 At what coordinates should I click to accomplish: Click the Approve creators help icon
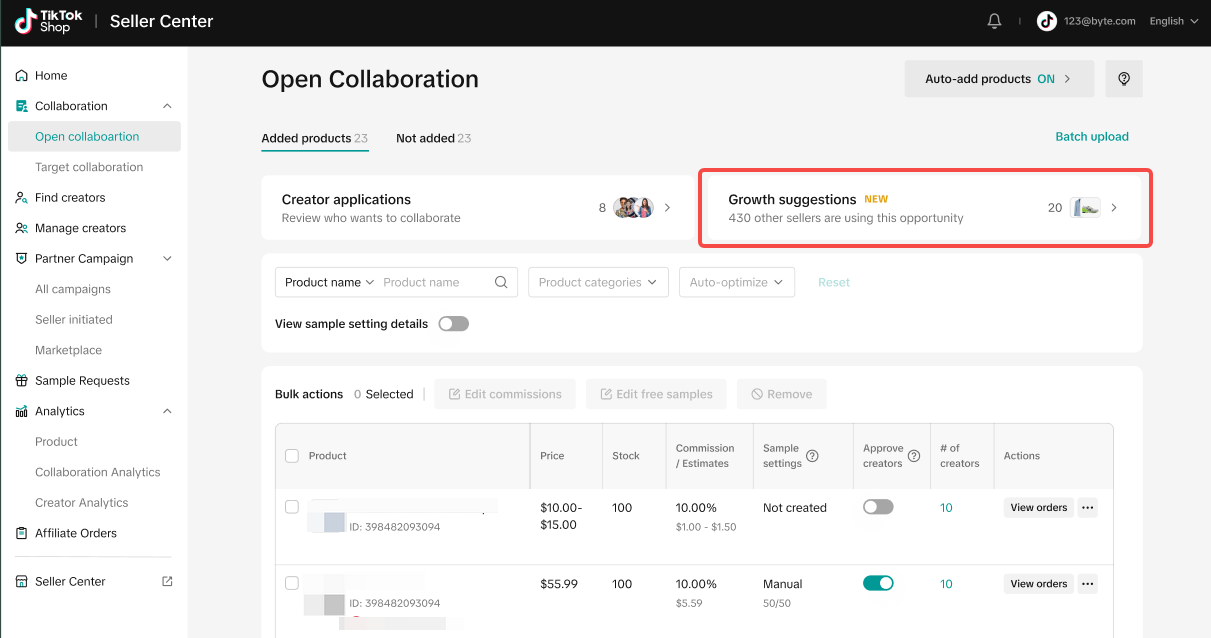pyautogui.click(x=914, y=456)
